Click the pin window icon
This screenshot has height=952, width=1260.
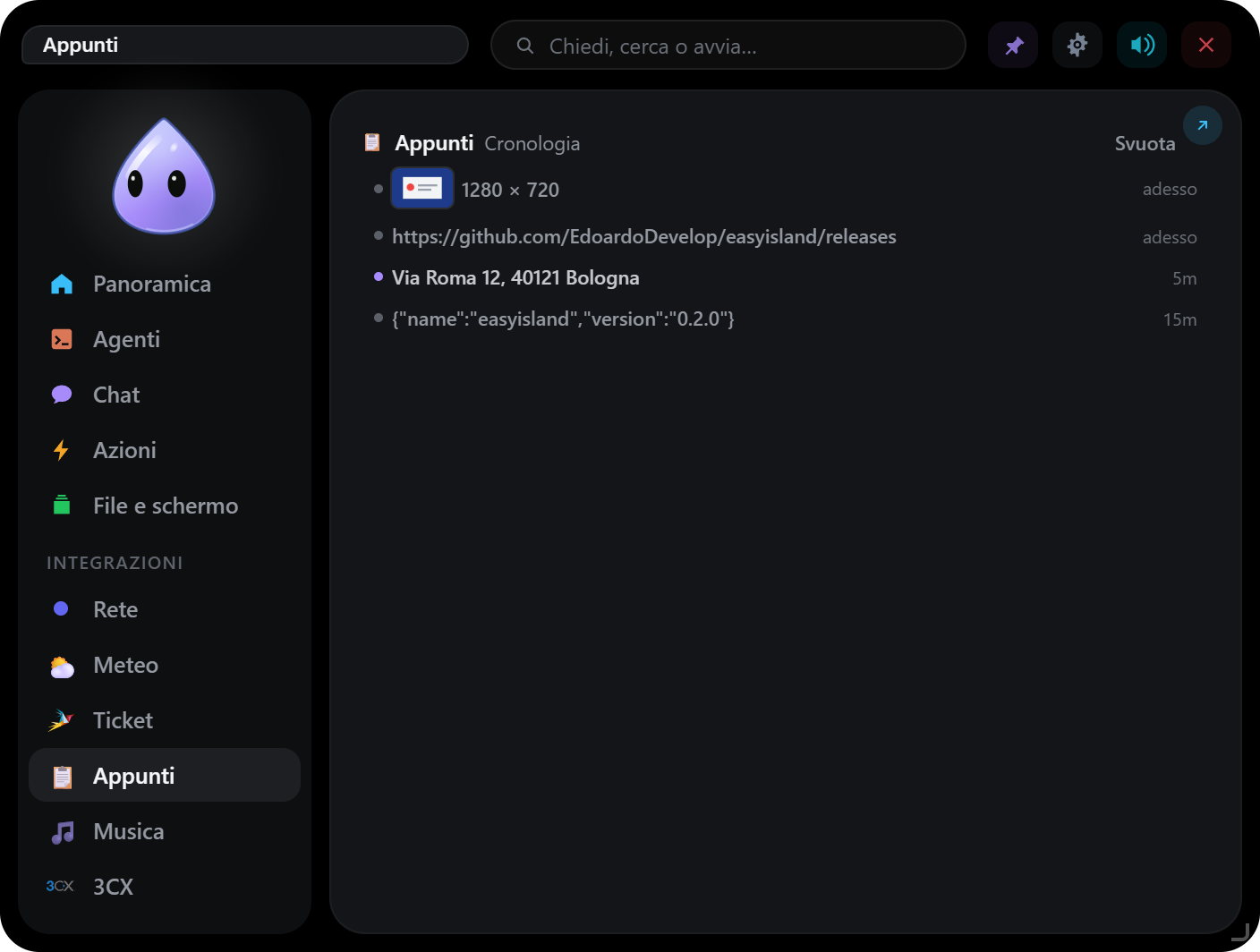pos(1013,45)
